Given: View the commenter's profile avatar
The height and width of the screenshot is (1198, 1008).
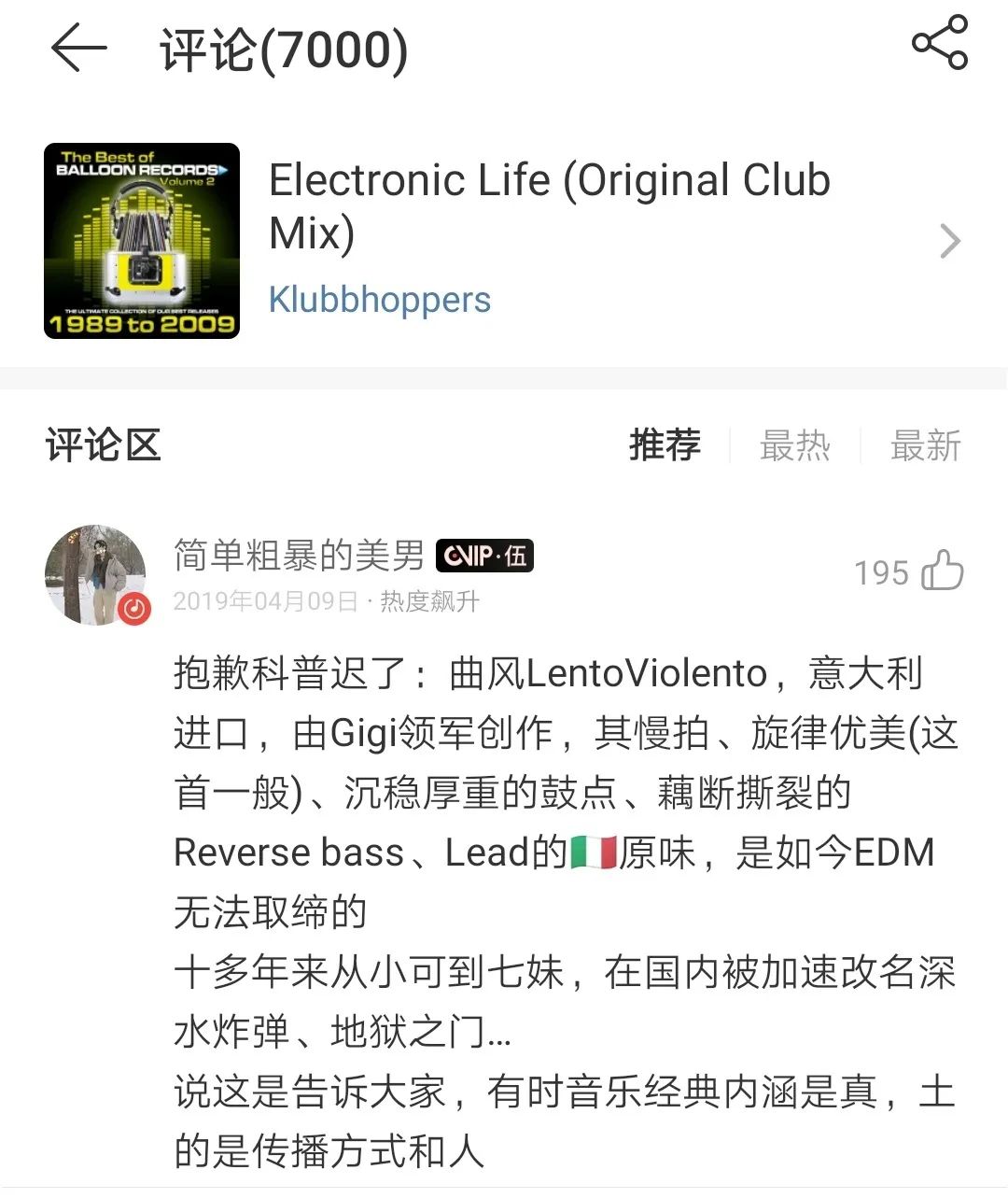Looking at the screenshot, I should point(95,574).
